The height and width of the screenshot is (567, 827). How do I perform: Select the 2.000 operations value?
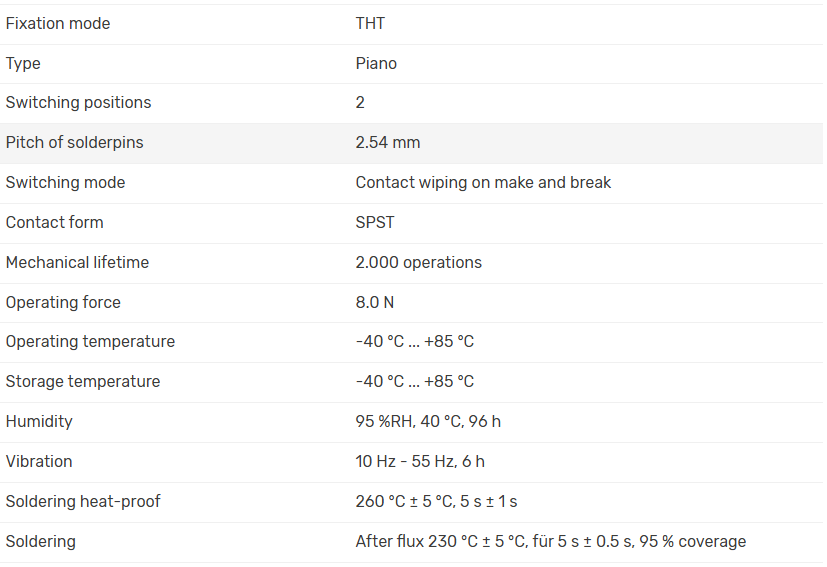coord(418,262)
